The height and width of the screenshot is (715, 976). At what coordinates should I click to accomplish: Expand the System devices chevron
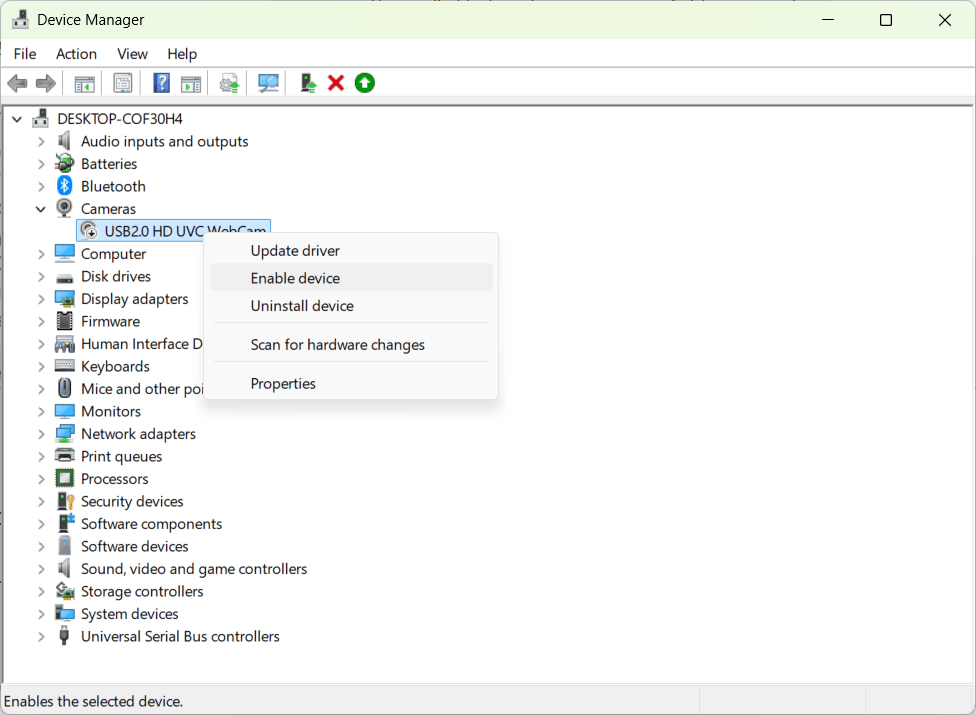(x=41, y=614)
